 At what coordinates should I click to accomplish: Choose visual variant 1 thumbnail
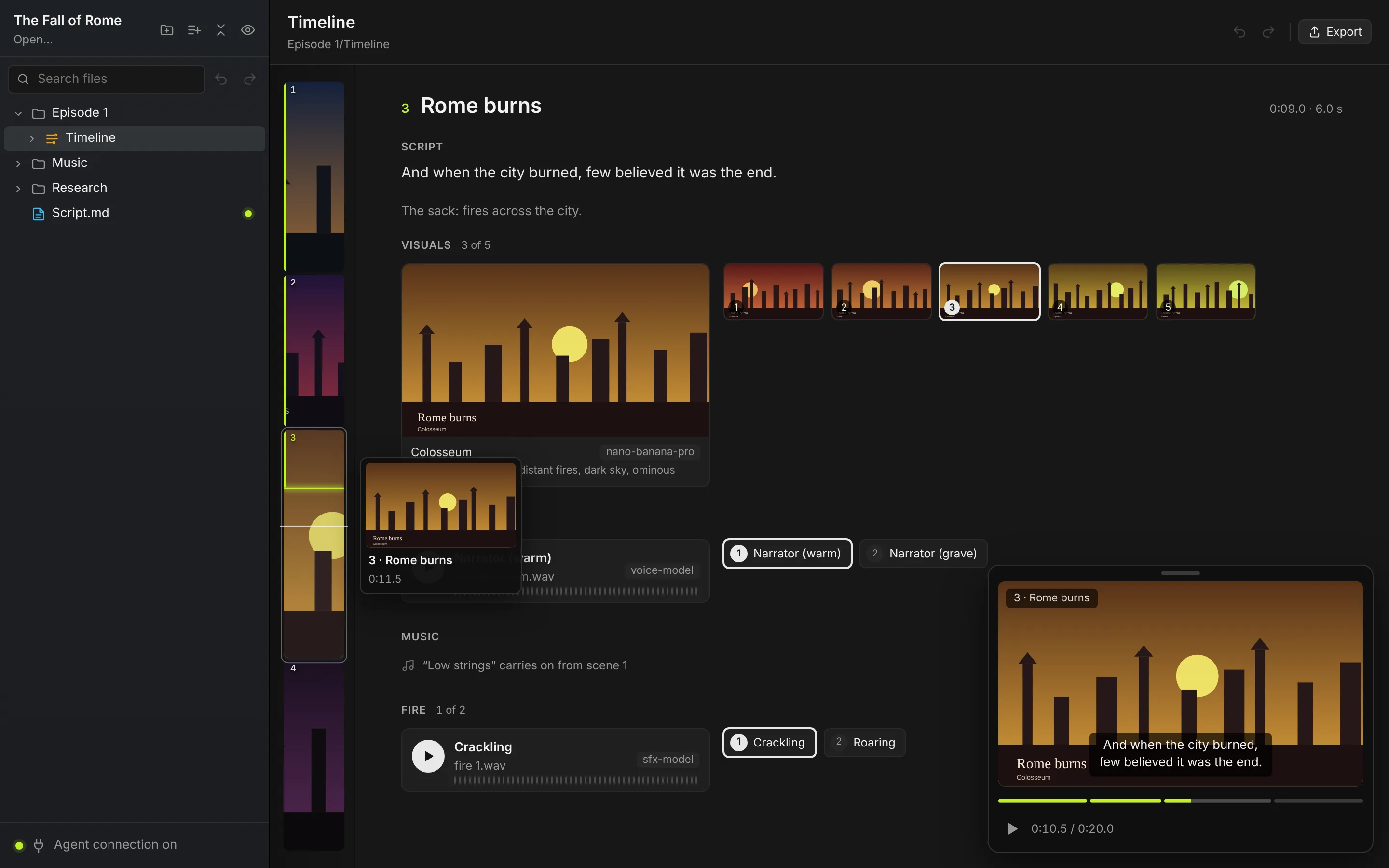(773, 292)
